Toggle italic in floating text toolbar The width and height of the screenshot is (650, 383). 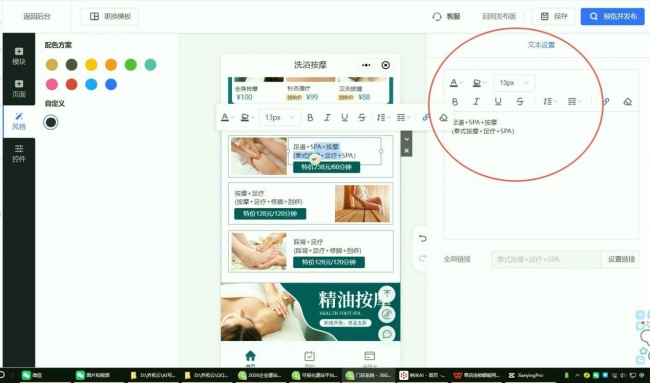pyautogui.click(x=327, y=118)
